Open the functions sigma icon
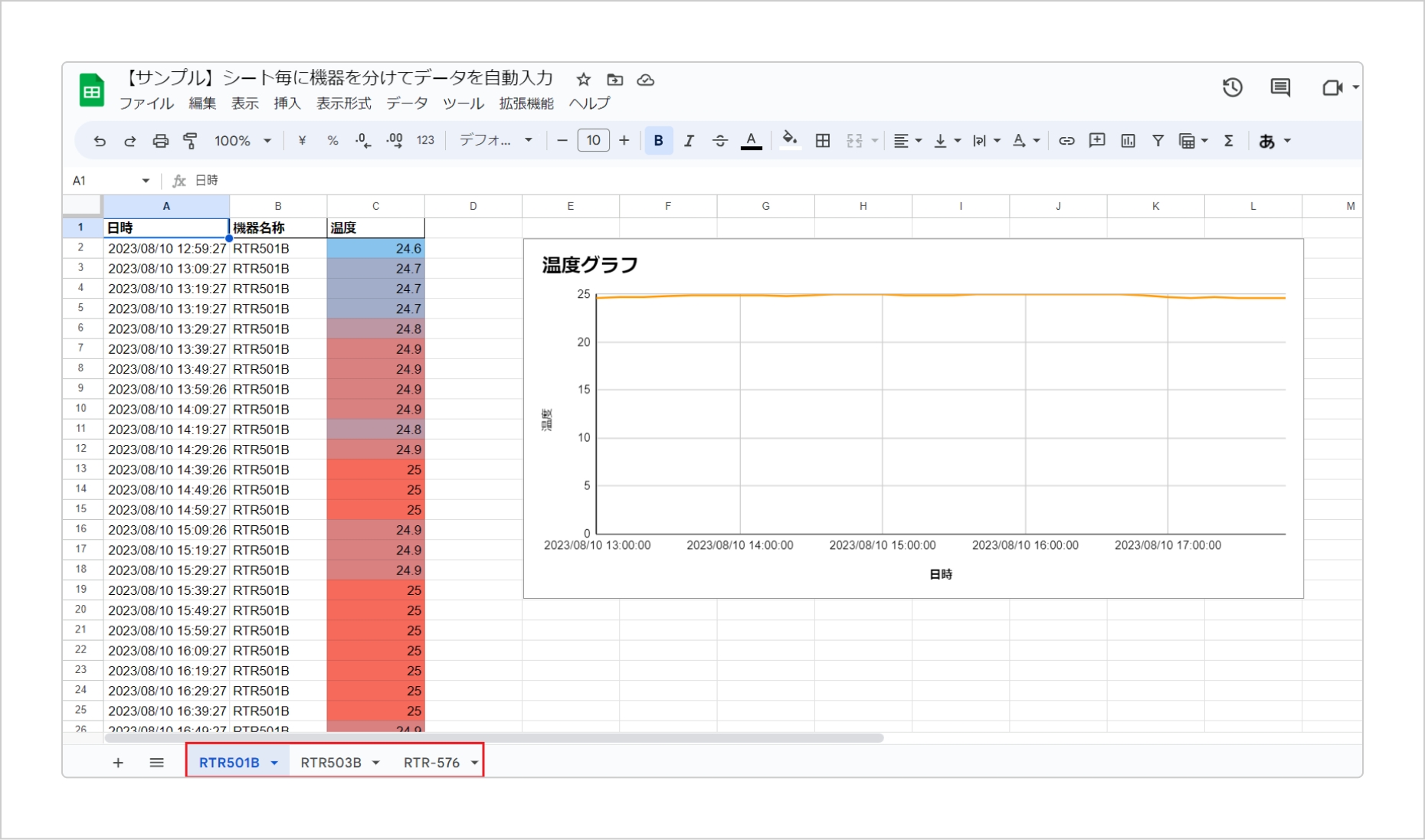This screenshot has height=840, width=1425. pos(1229,141)
